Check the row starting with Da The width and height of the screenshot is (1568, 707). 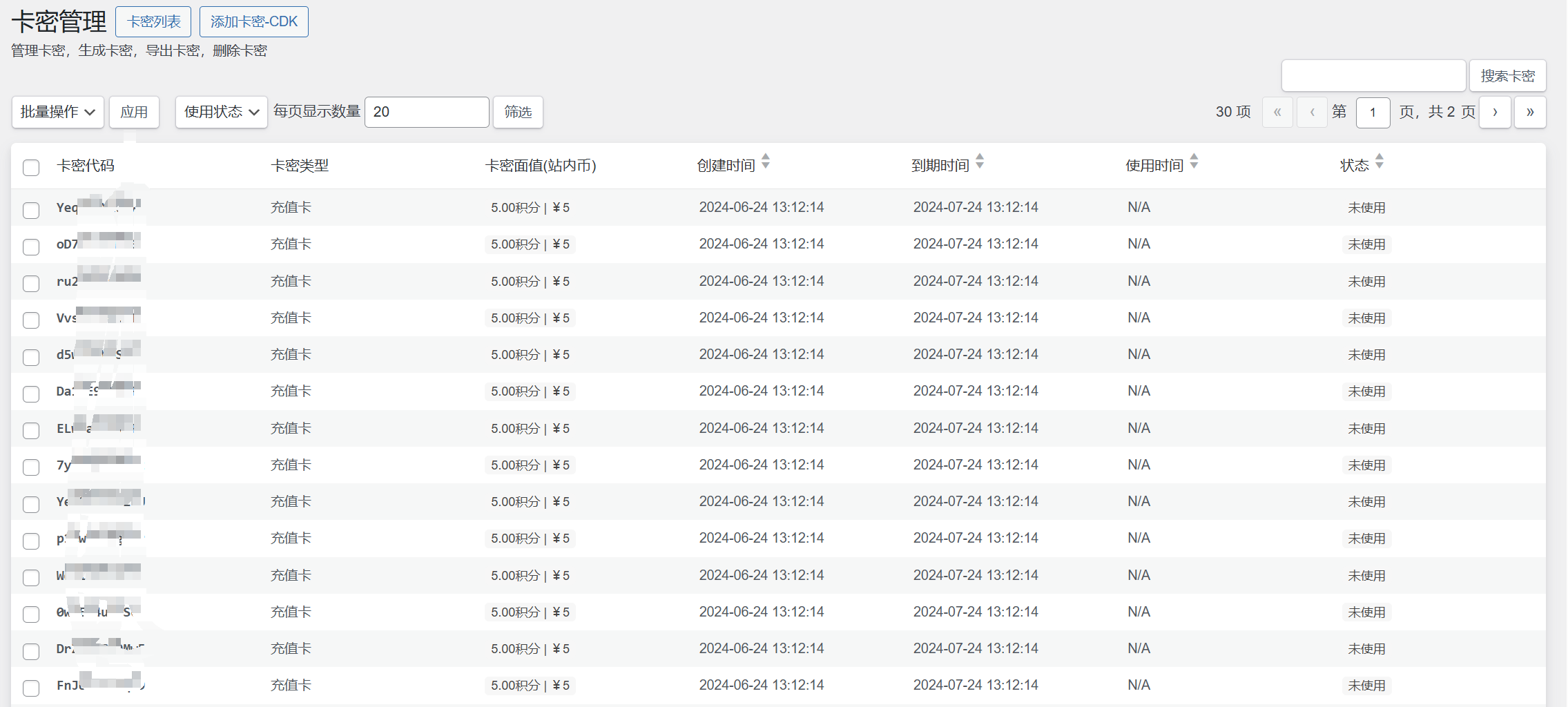click(x=31, y=394)
